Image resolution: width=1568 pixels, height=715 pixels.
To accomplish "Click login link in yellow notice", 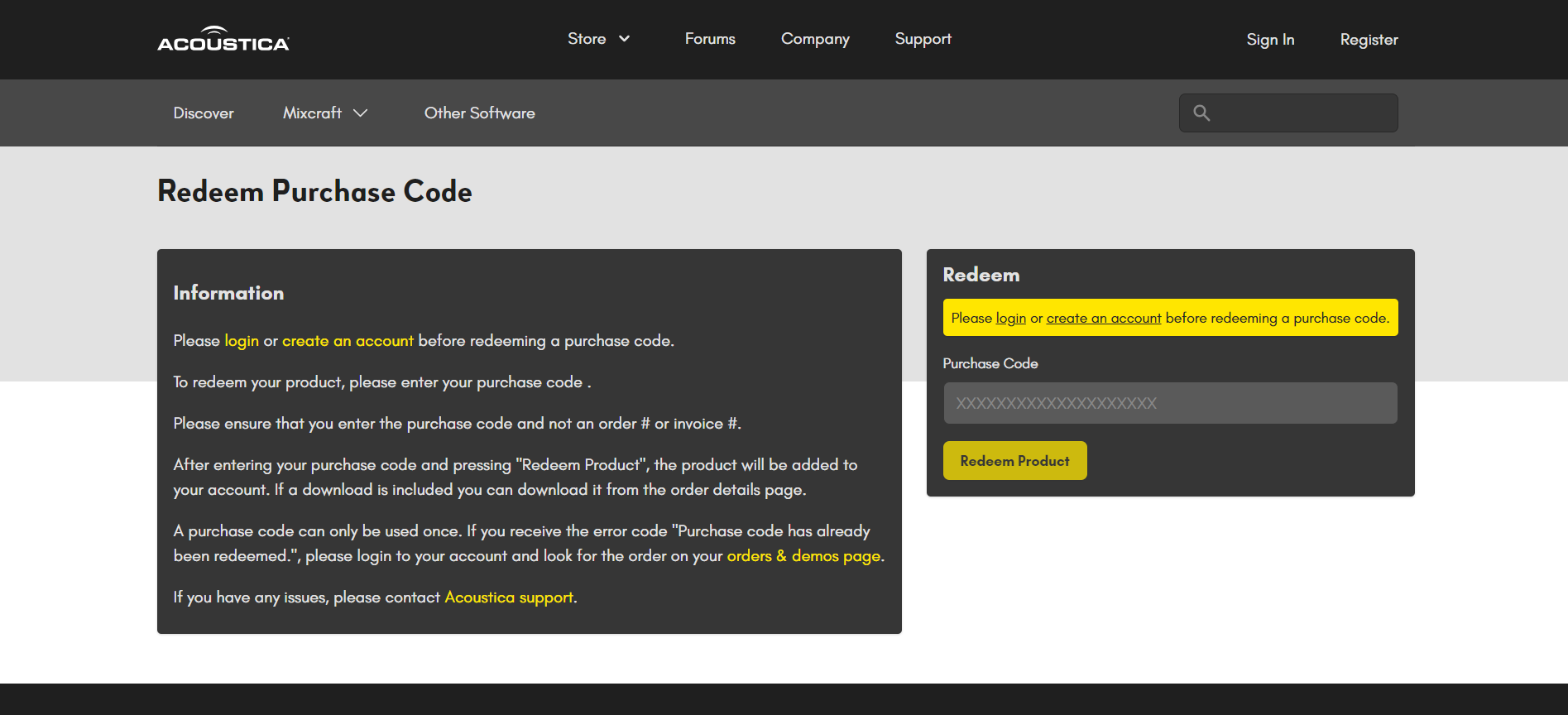I will pos(1010,319).
